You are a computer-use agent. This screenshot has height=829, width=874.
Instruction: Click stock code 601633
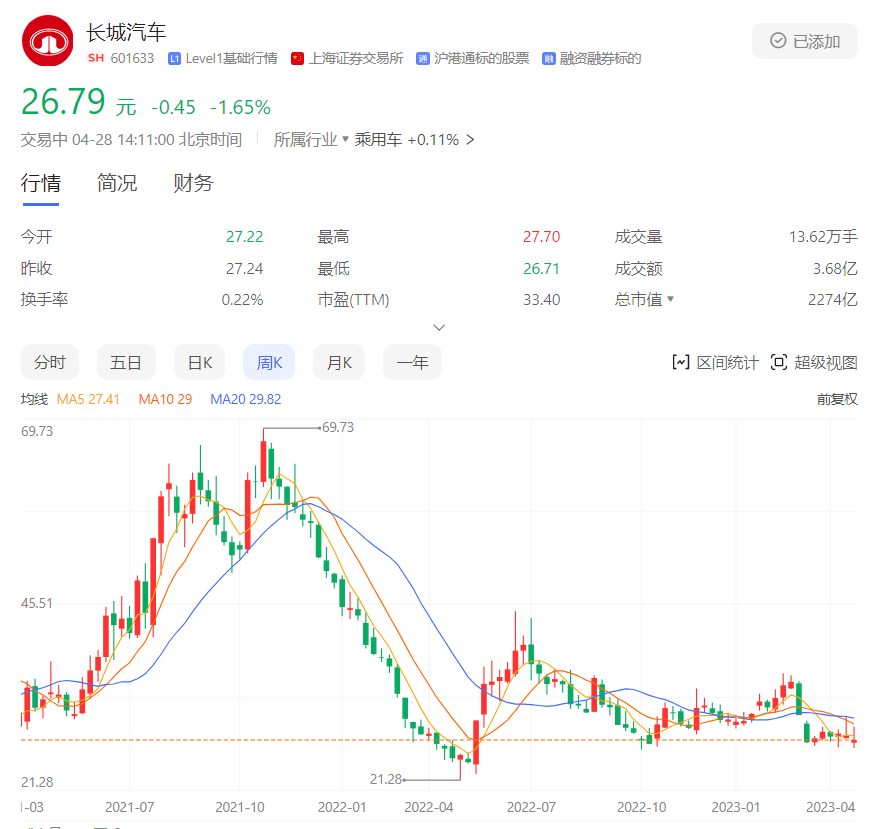tap(132, 58)
